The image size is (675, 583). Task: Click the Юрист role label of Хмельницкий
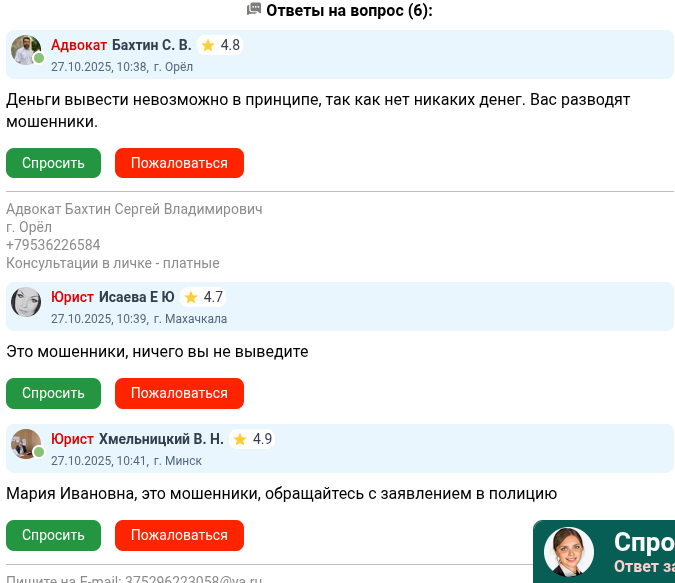point(72,439)
